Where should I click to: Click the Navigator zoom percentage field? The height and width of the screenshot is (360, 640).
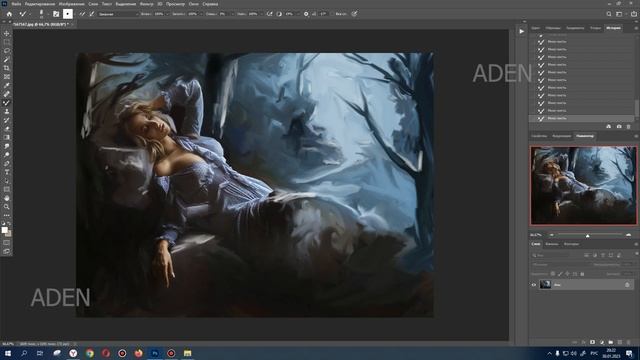point(536,235)
